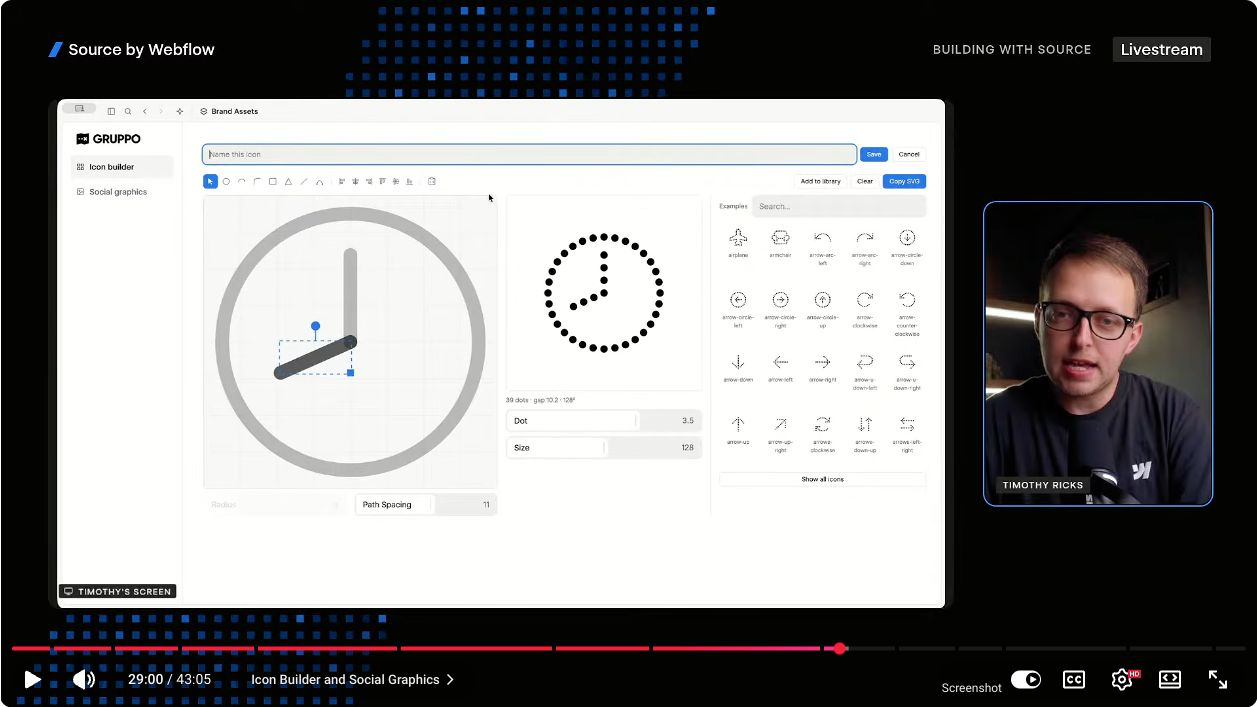Open search using the magnifier icon
The height and width of the screenshot is (707, 1257).
point(128,111)
